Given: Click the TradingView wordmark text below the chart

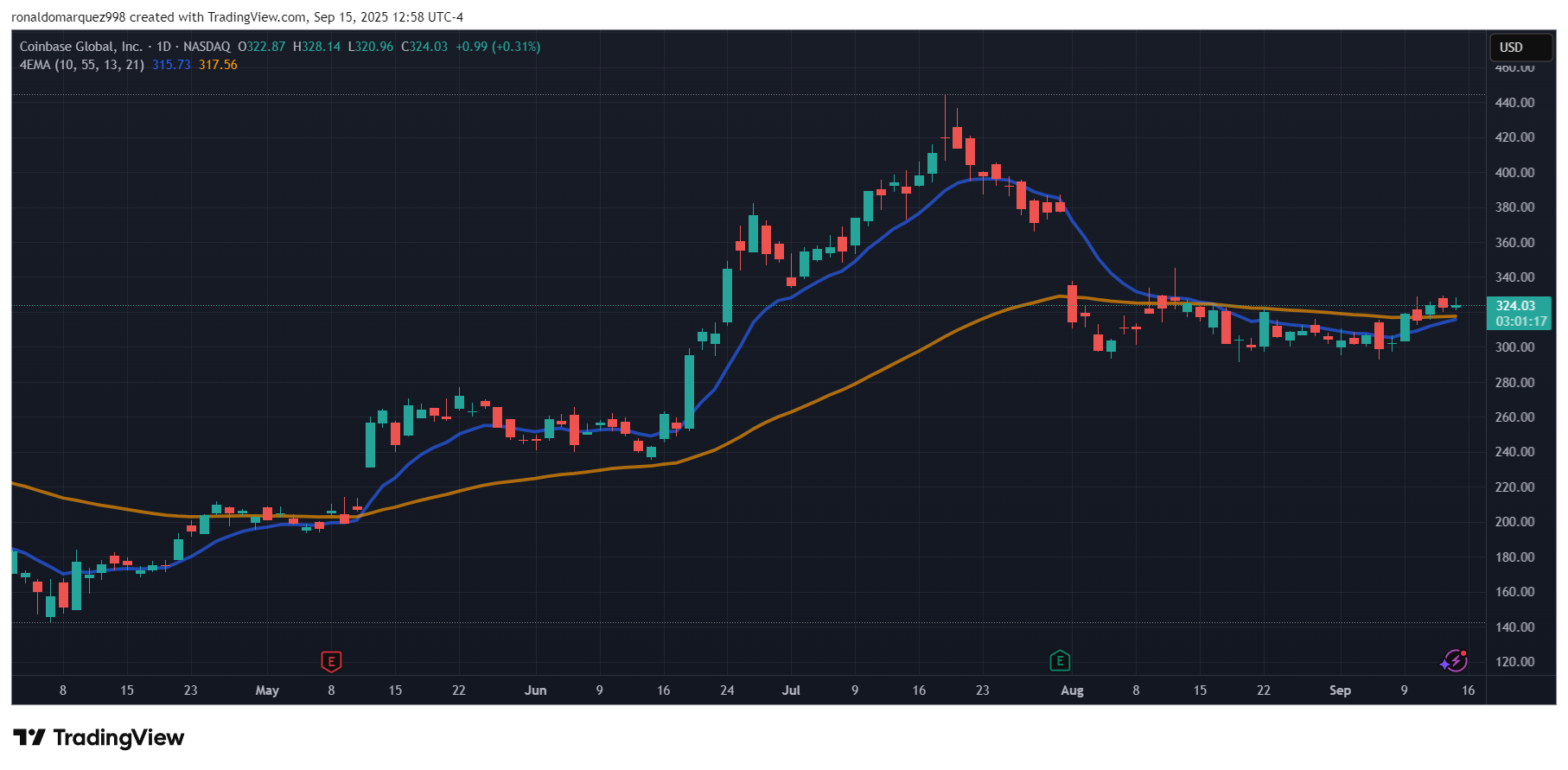Looking at the screenshot, I should coord(118,737).
